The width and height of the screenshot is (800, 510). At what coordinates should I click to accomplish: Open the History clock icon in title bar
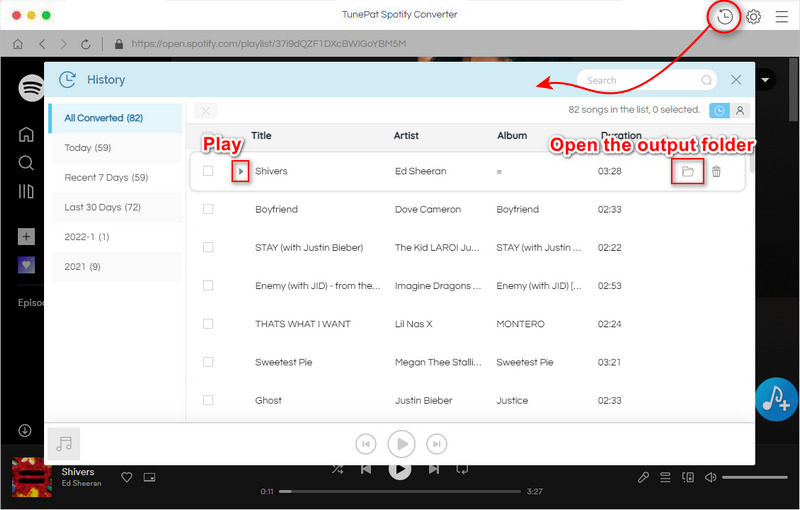pos(724,17)
